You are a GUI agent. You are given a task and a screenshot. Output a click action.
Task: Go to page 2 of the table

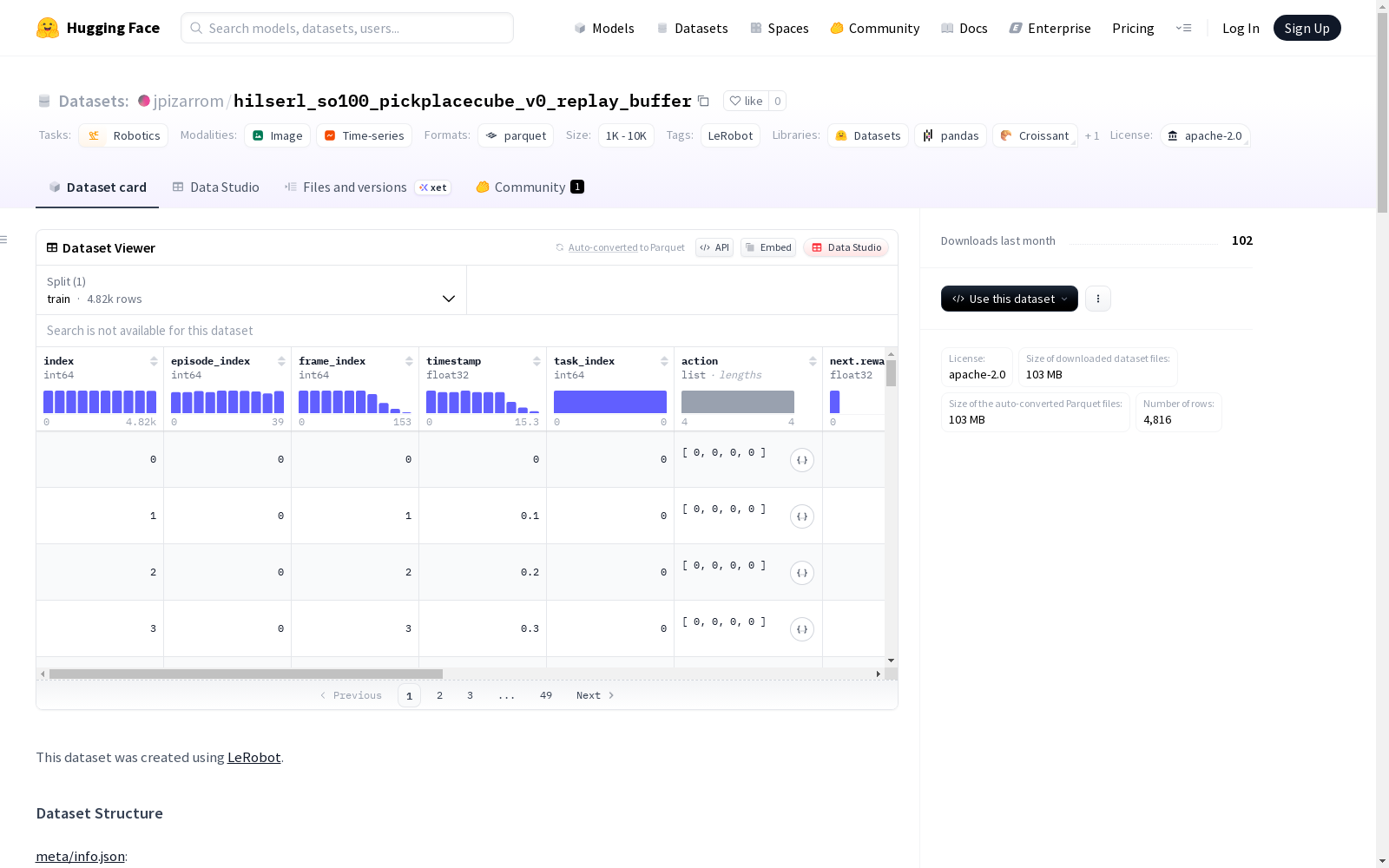(x=440, y=695)
